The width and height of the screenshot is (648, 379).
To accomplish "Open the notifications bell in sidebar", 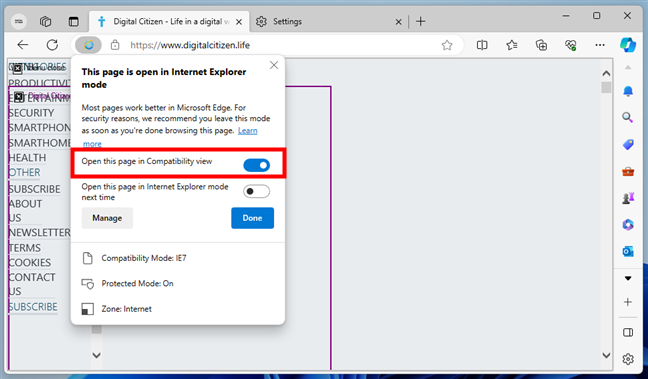I will point(628,91).
